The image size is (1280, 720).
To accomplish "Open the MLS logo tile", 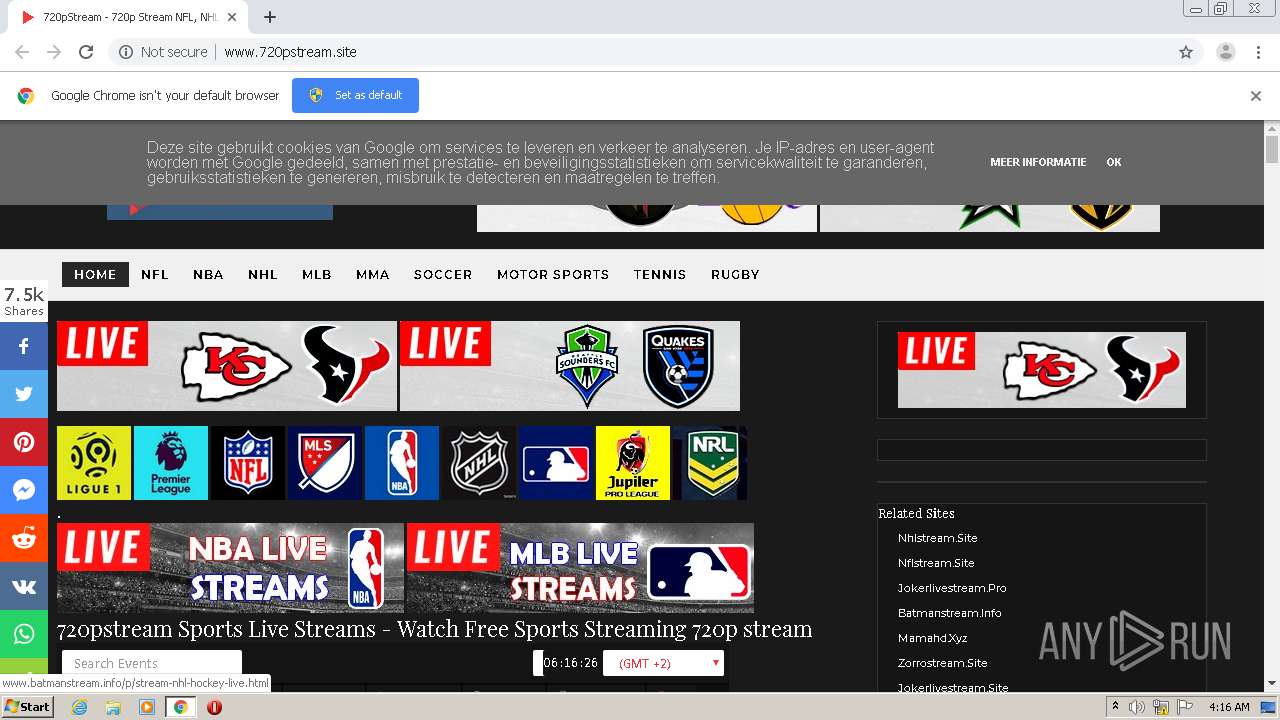I will (325, 463).
